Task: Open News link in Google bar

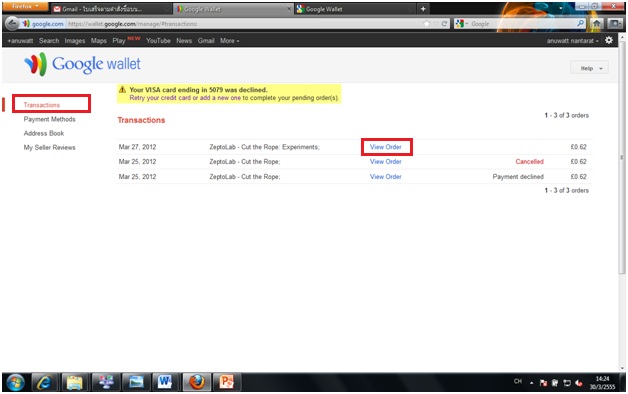Action: 184,40
